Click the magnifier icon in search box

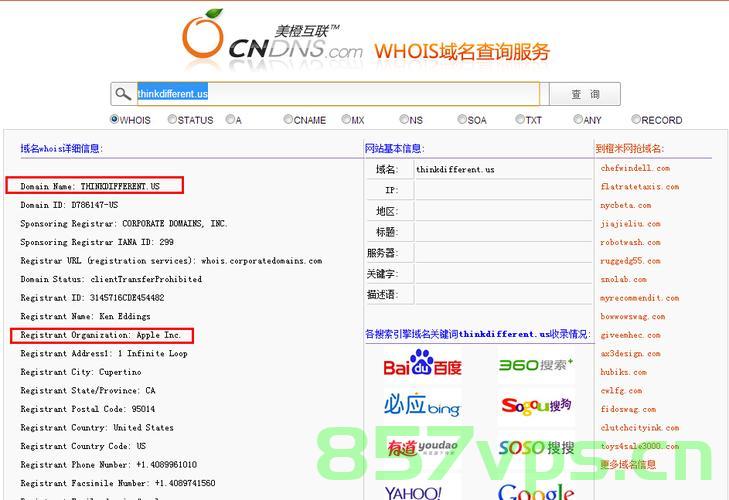[x=123, y=94]
